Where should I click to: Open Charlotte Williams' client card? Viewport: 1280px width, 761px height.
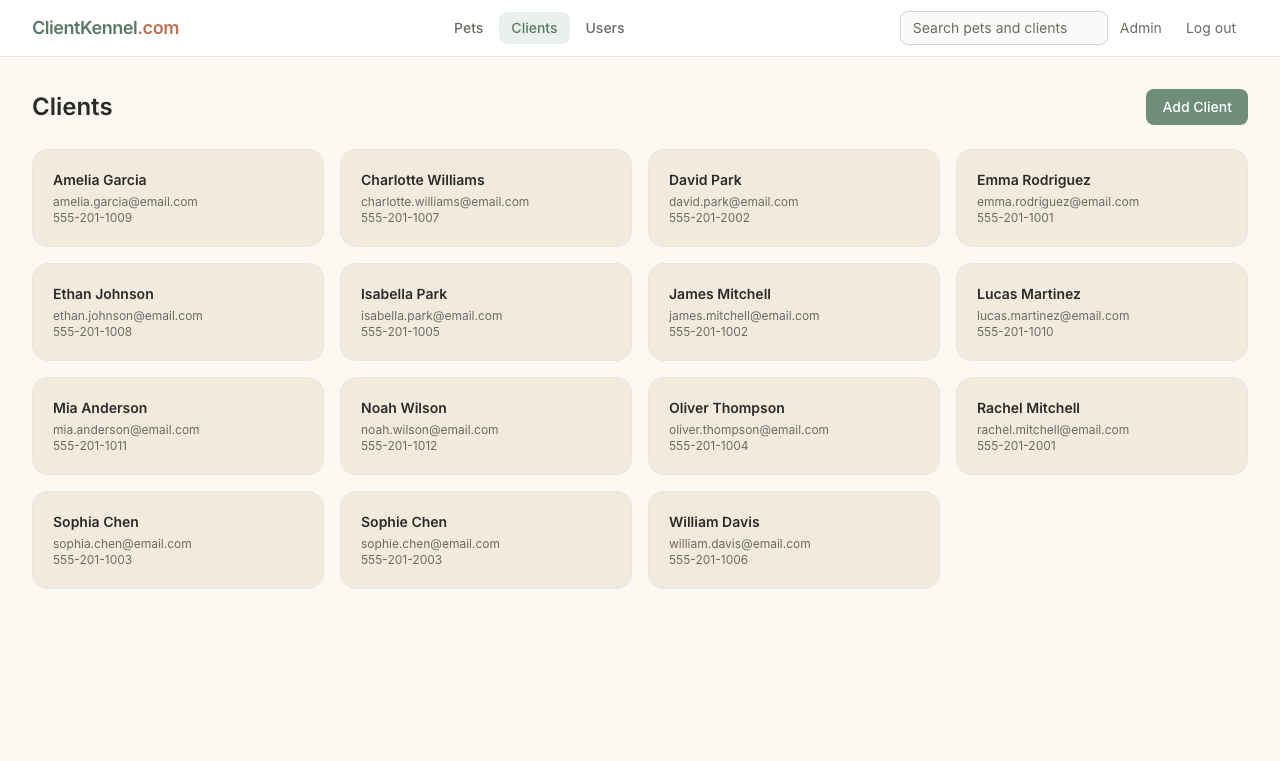[x=486, y=198]
